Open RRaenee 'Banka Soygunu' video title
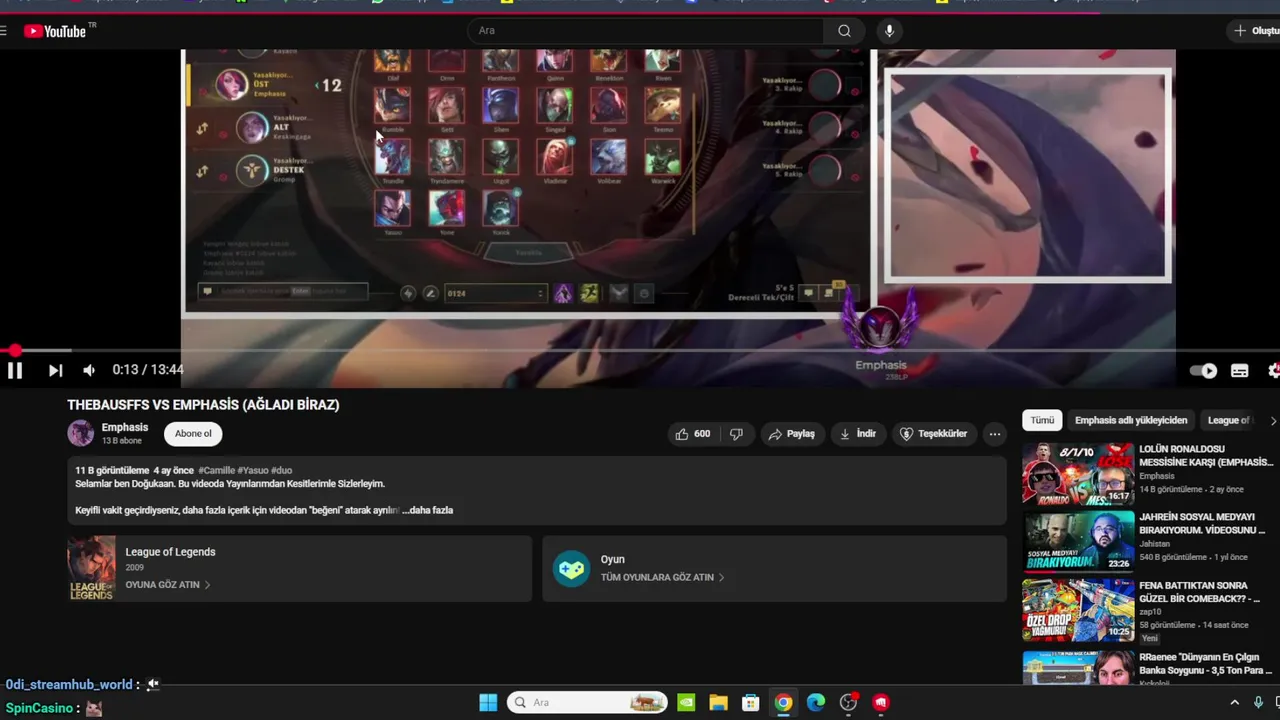 click(1206, 664)
